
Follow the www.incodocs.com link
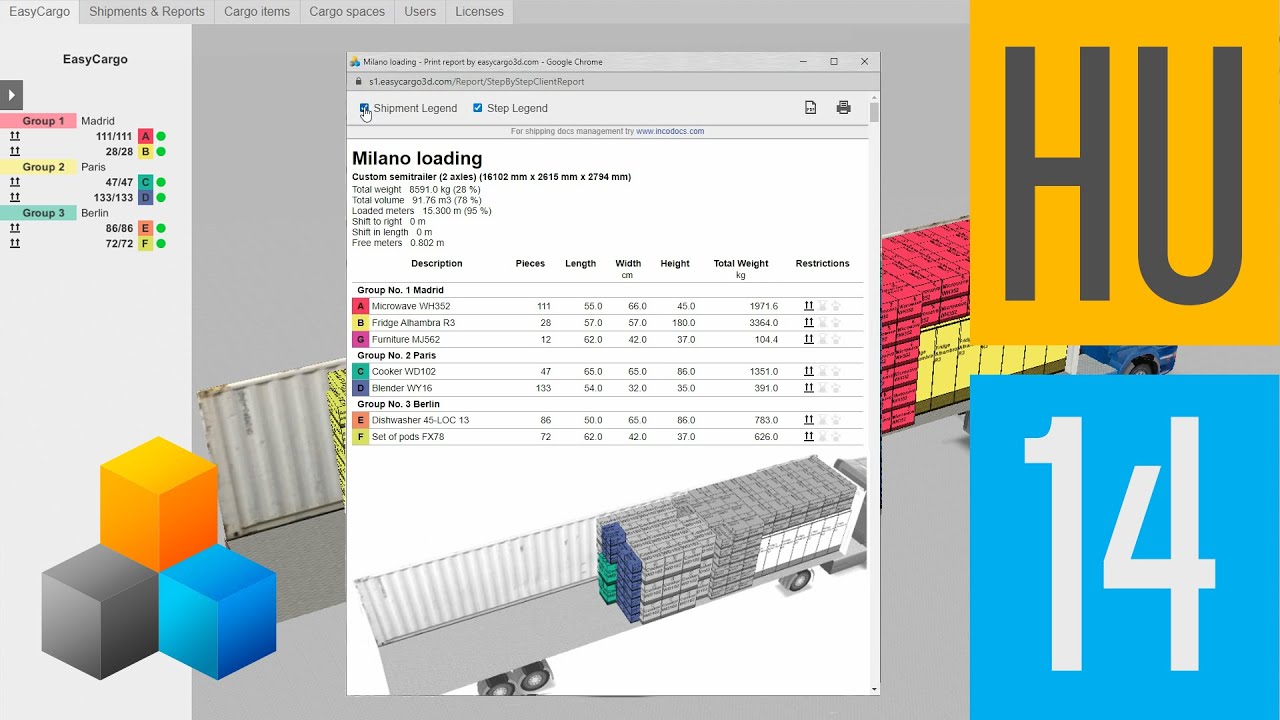click(670, 131)
